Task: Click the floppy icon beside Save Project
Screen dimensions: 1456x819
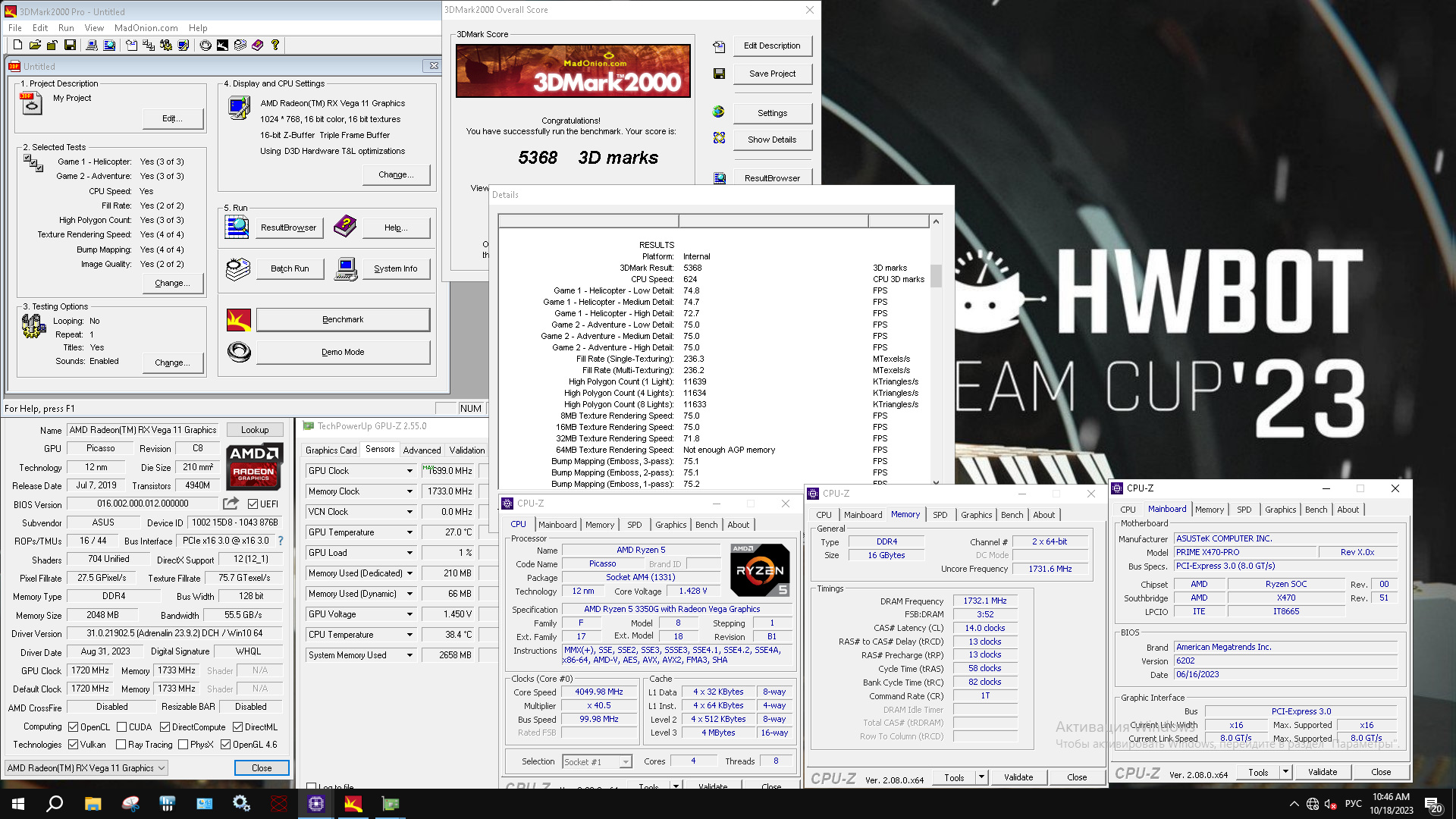Action: [x=719, y=74]
